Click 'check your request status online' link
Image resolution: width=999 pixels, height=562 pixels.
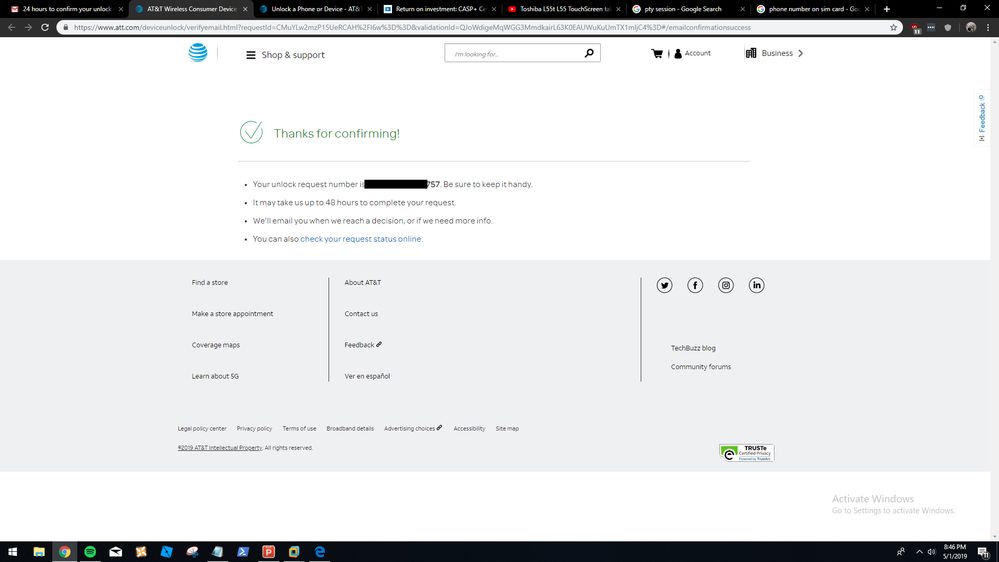pyautogui.click(x=360, y=239)
